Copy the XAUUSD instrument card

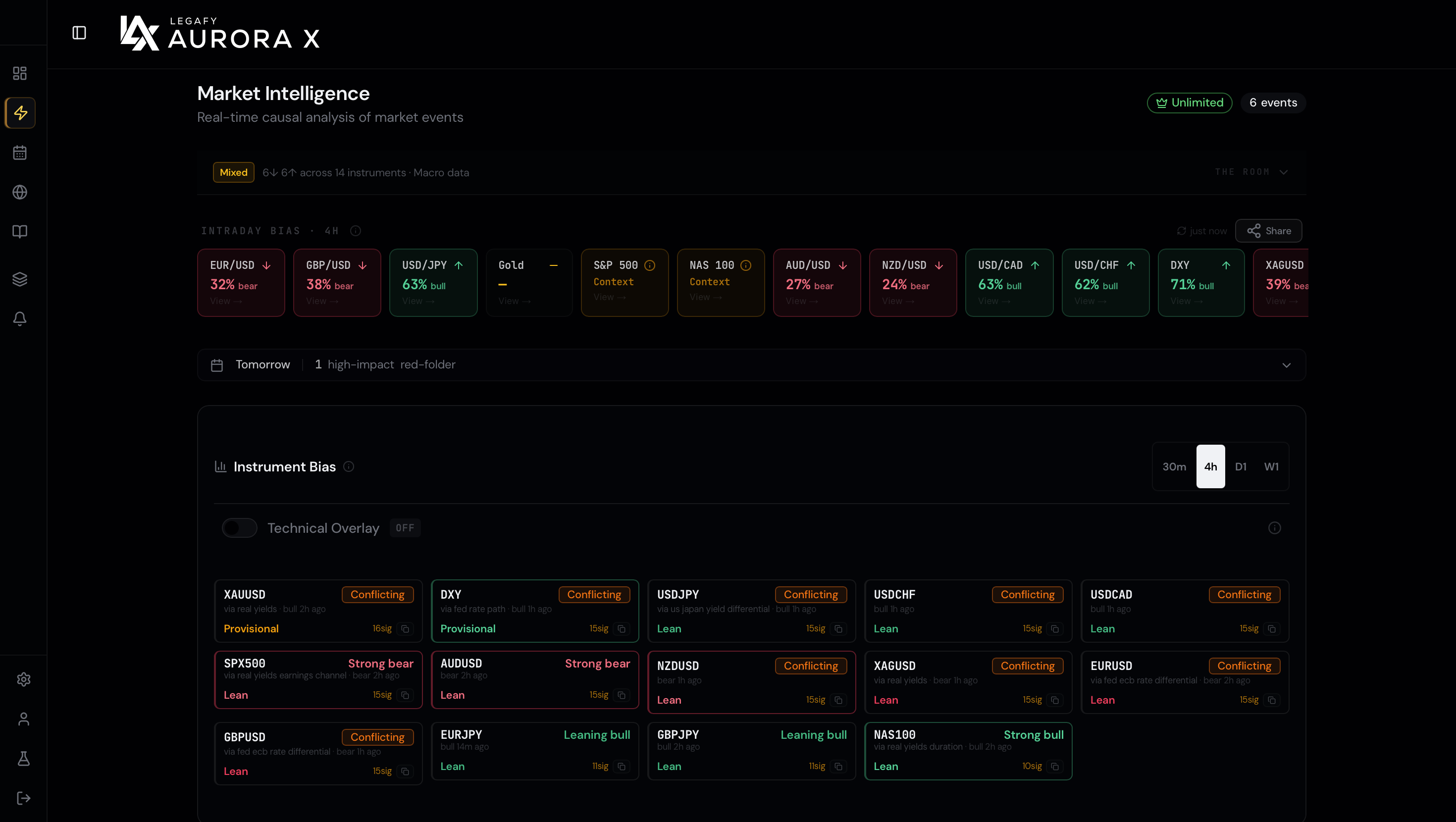405,629
